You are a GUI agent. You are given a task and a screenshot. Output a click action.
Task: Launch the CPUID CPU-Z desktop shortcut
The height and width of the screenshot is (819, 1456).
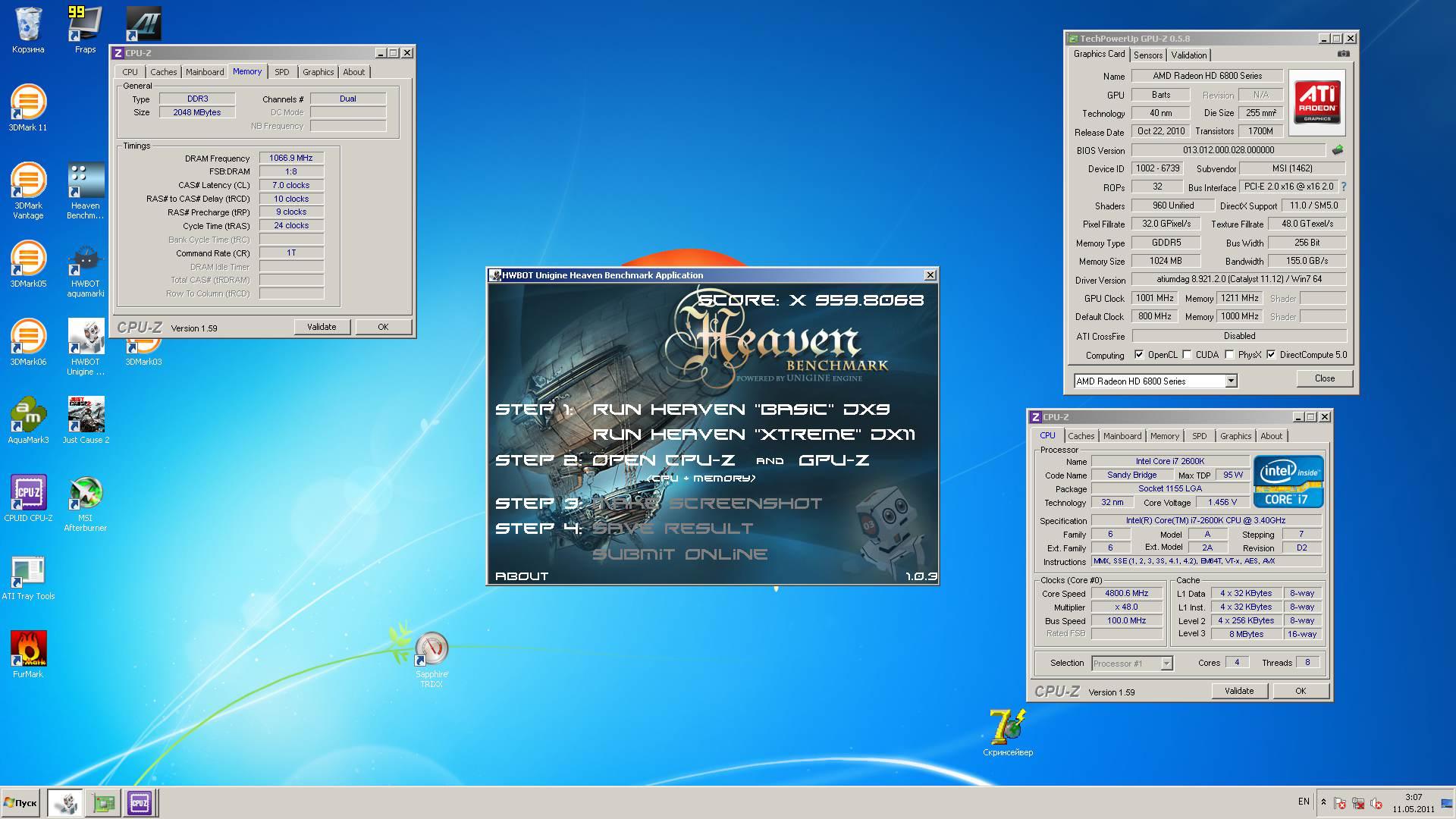click(x=28, y=499)
